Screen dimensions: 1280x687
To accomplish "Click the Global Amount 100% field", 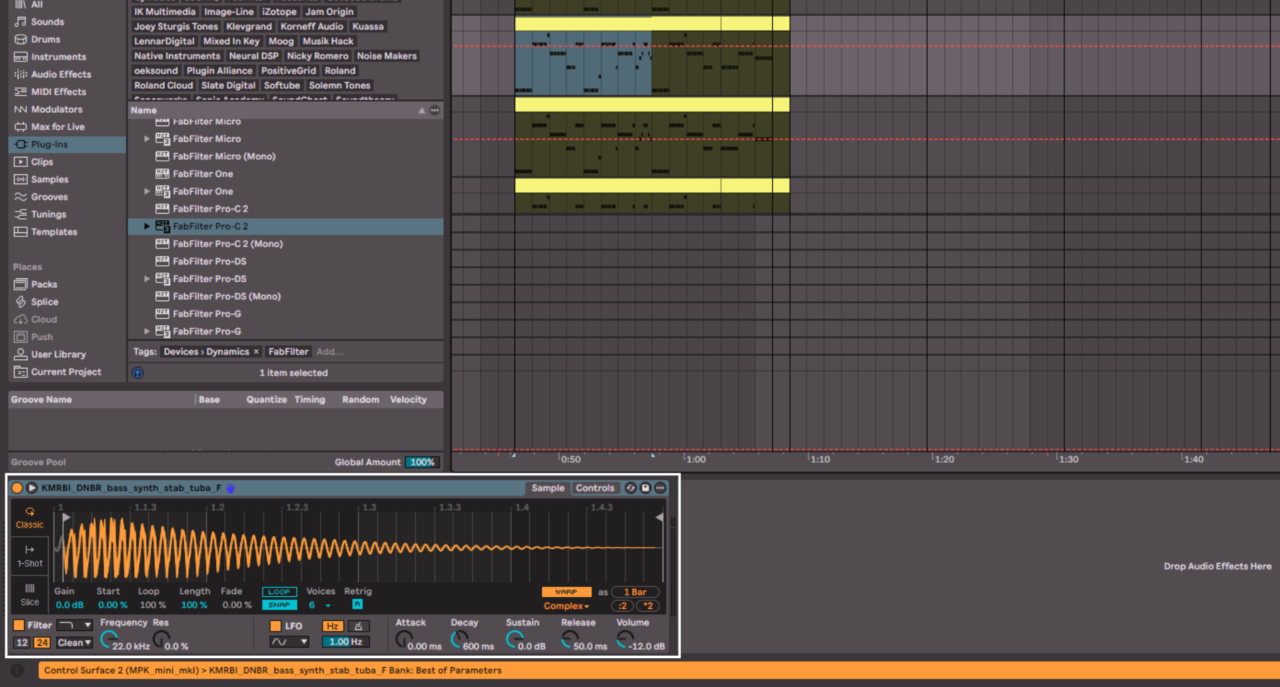I will (x=422, y=462).
